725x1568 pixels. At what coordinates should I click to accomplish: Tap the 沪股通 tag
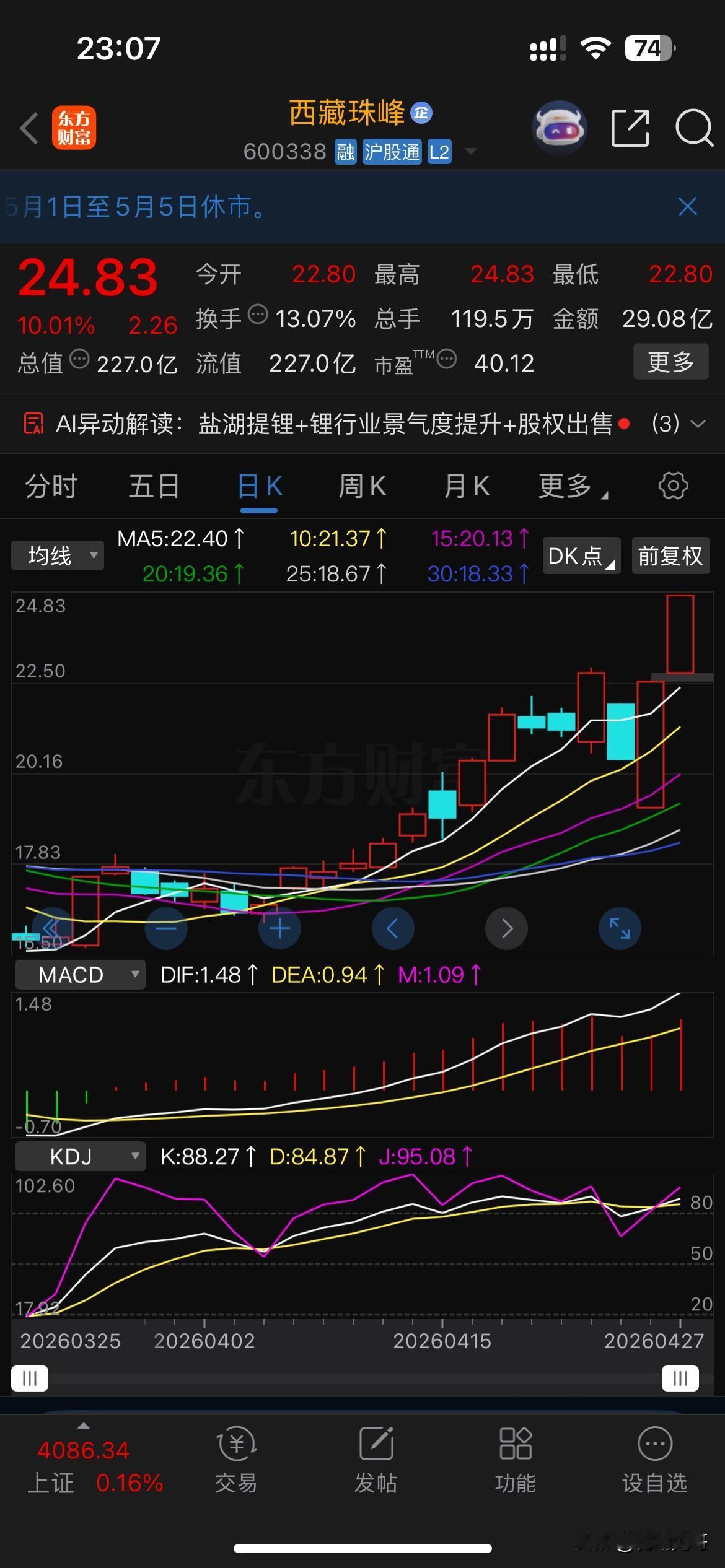[392, 152]
